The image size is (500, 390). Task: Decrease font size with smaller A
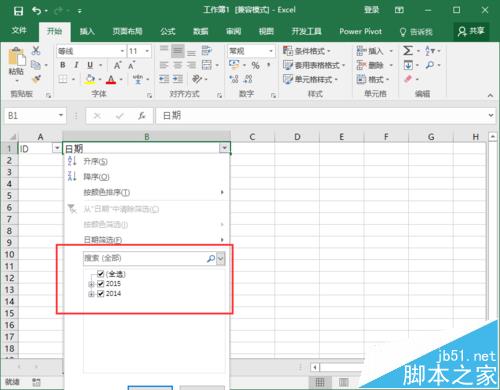click(131, 65)
